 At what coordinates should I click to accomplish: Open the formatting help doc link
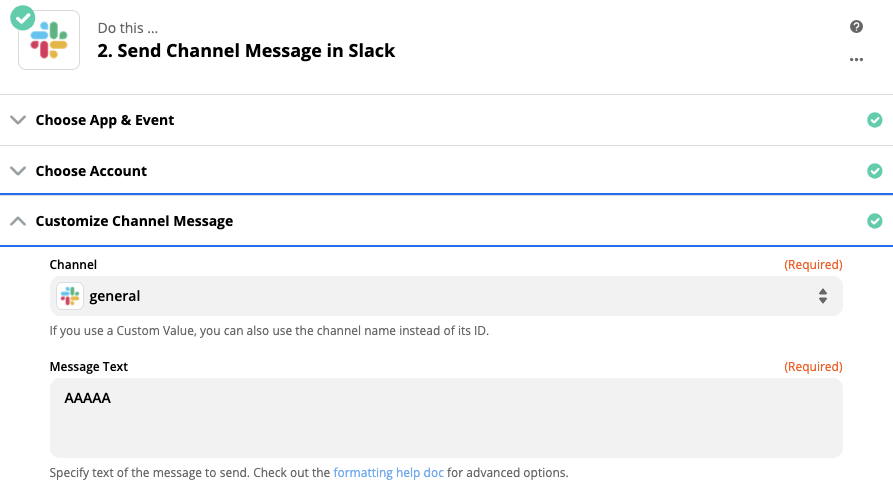click(388, 472)
